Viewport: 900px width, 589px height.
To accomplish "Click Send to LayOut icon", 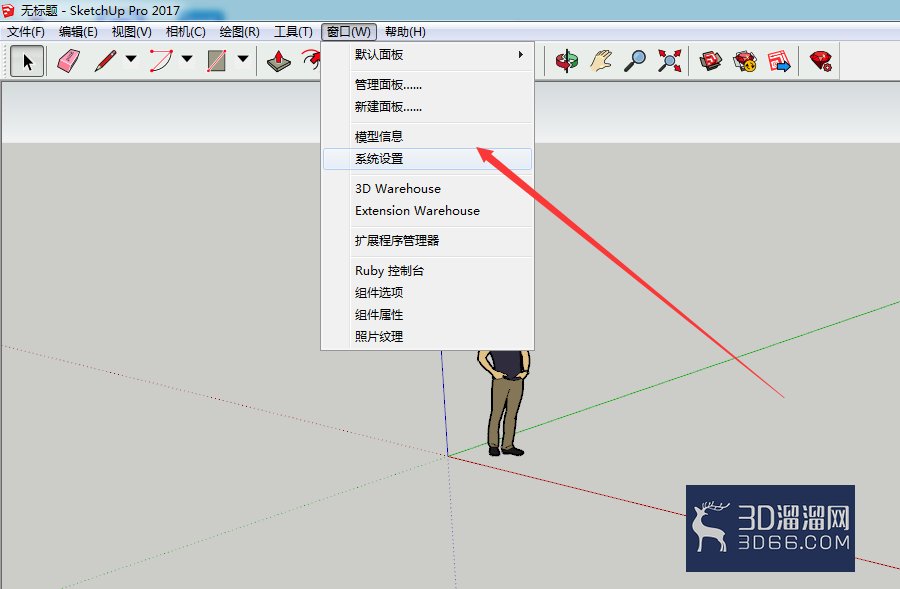I will coord(779,60).
